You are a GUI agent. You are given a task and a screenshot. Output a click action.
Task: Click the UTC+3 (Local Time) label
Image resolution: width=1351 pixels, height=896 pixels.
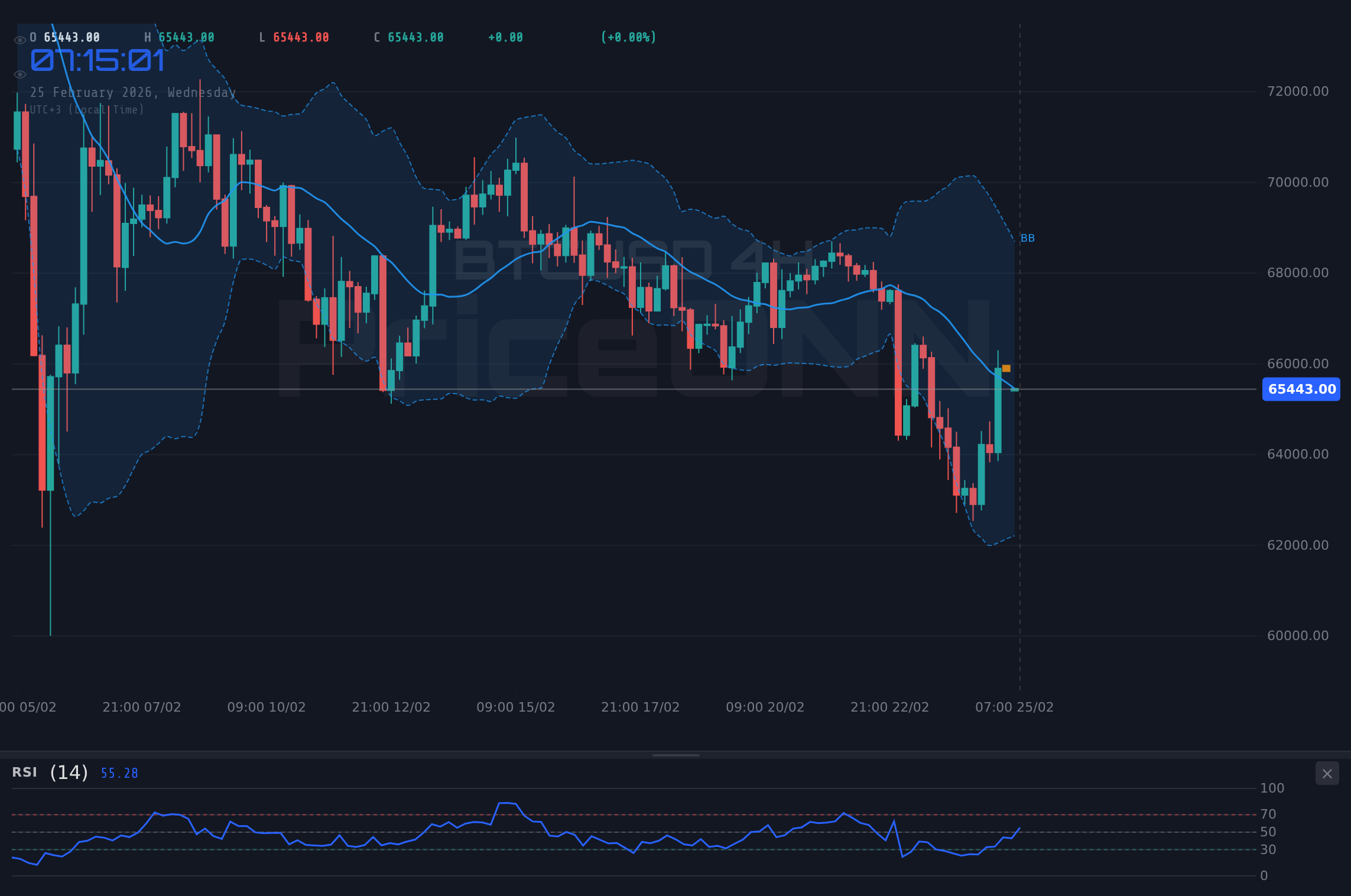coord(87,109)
